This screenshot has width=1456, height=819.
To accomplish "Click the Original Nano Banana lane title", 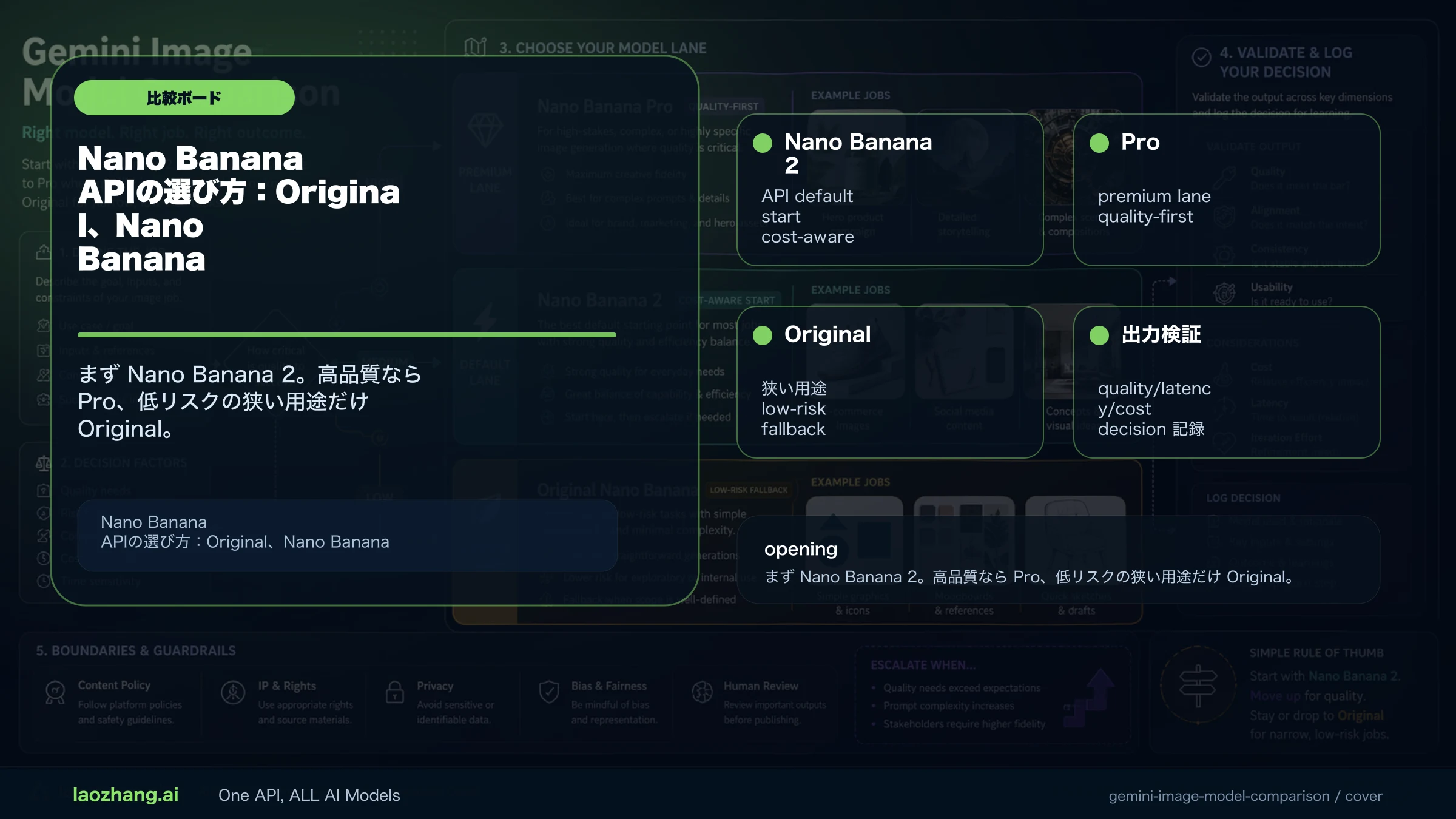I will [x=617, y=490].
